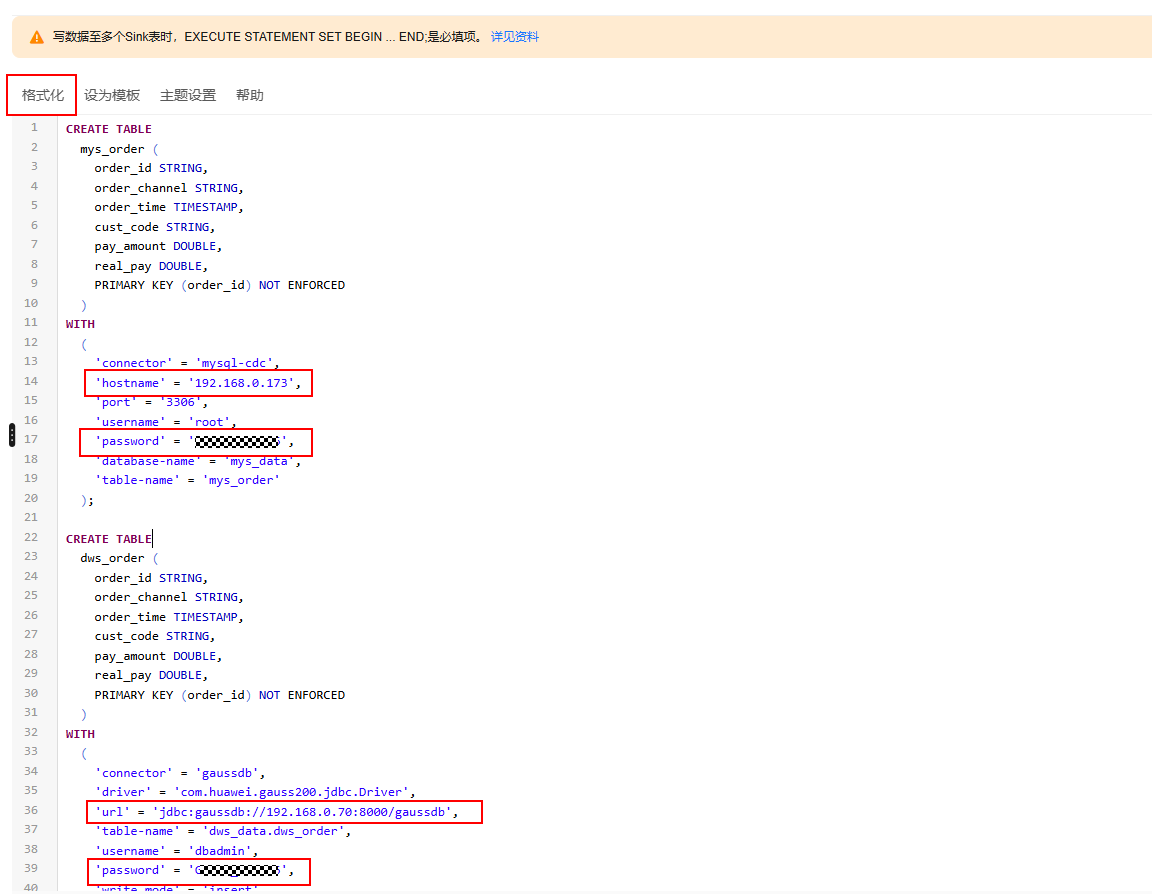Click line number 11 in the gutter
Viewport: 1152px width, 894px height.
32,323
